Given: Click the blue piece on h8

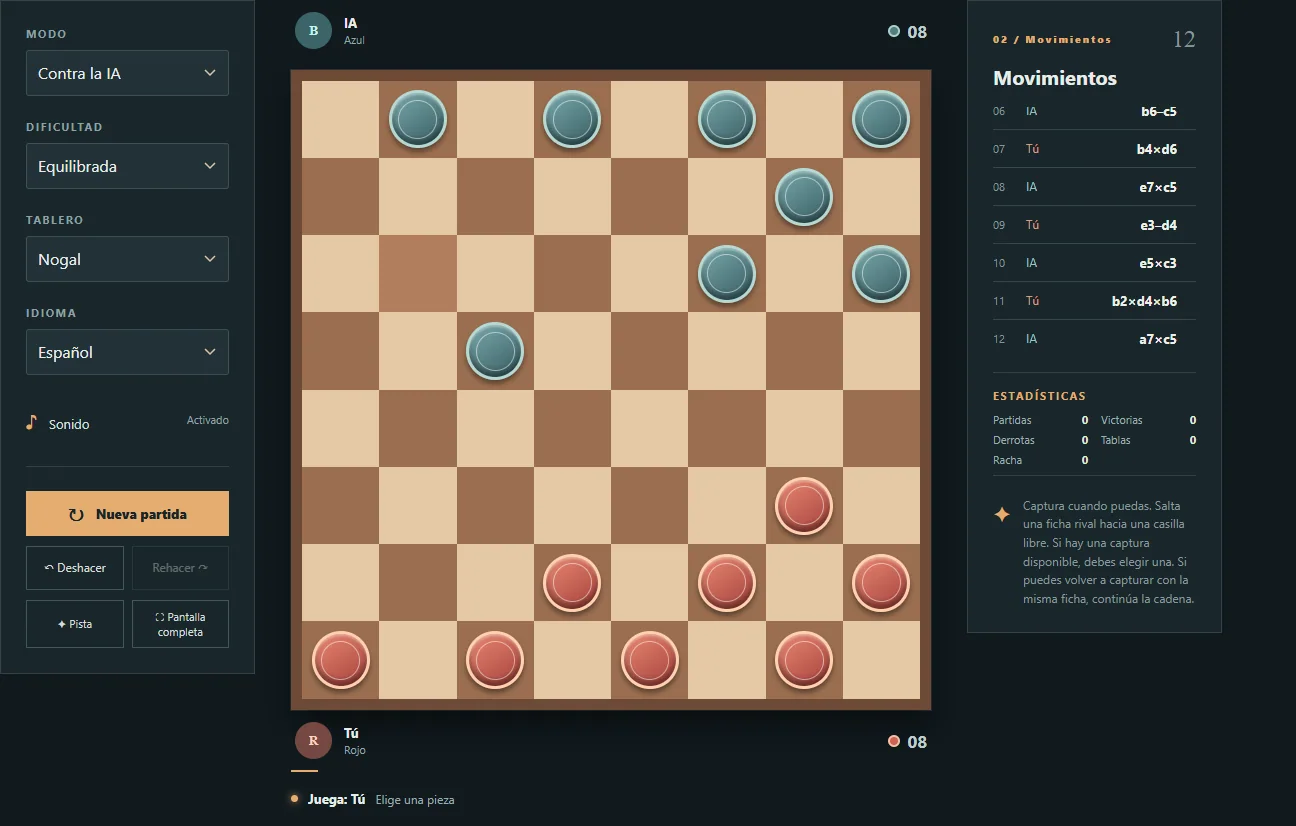Looking at the screenshot, I should (881, 120).
